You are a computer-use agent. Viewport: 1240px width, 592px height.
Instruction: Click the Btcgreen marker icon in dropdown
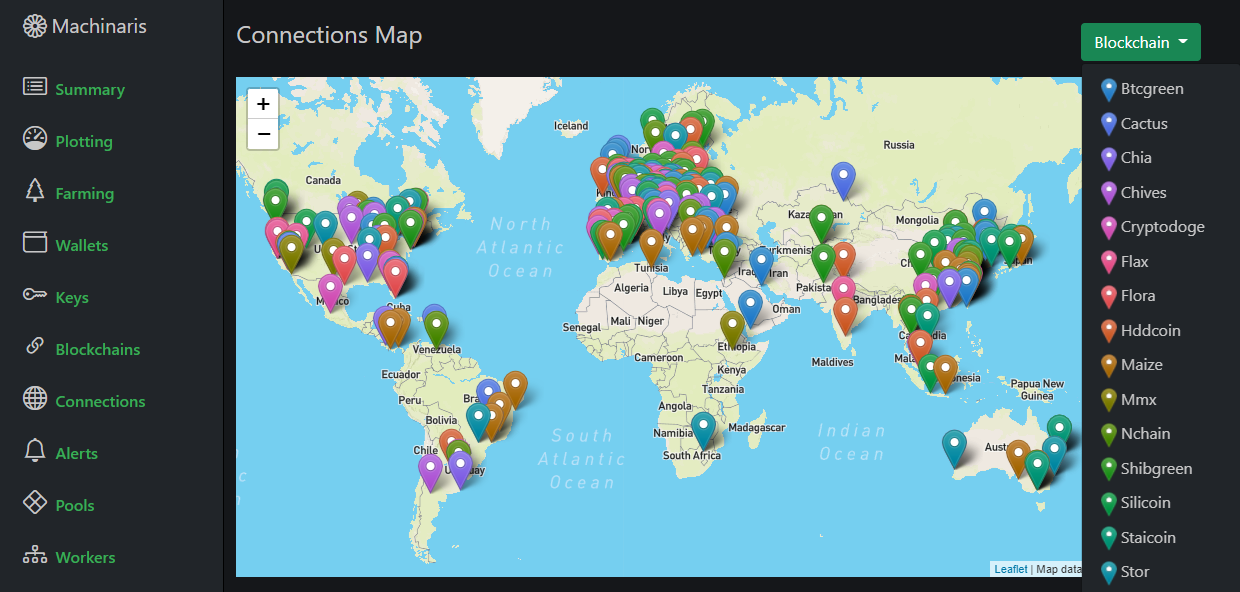coord(1108,89)
